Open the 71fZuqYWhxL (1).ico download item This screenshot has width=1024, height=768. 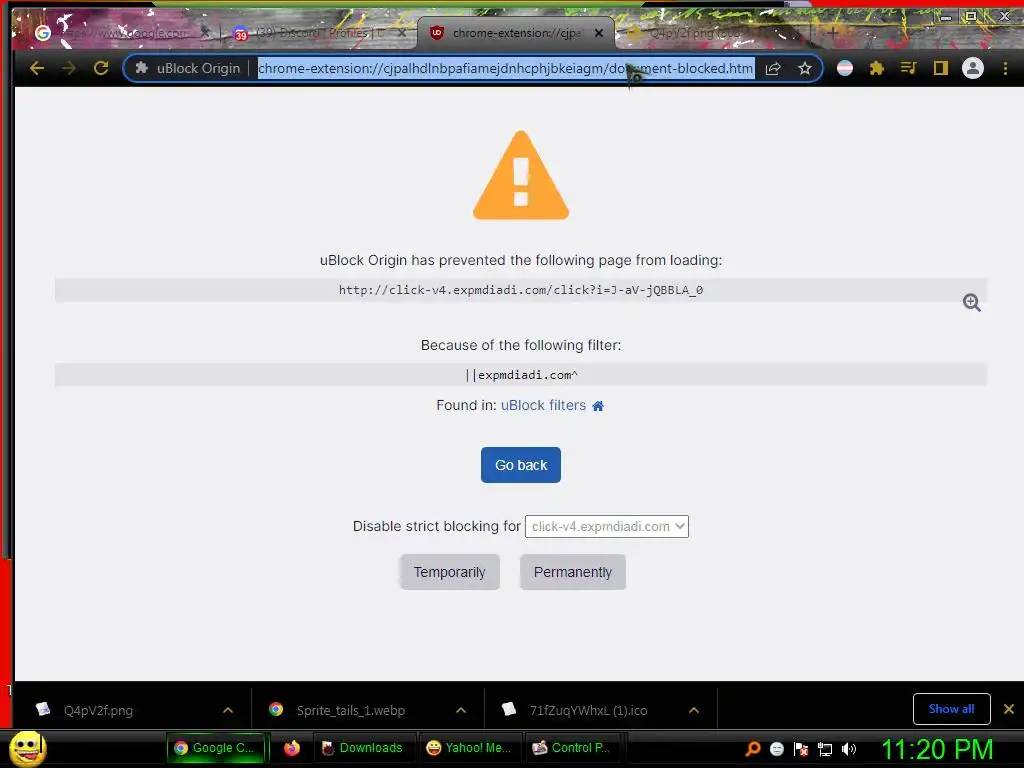tap(588, 710)
